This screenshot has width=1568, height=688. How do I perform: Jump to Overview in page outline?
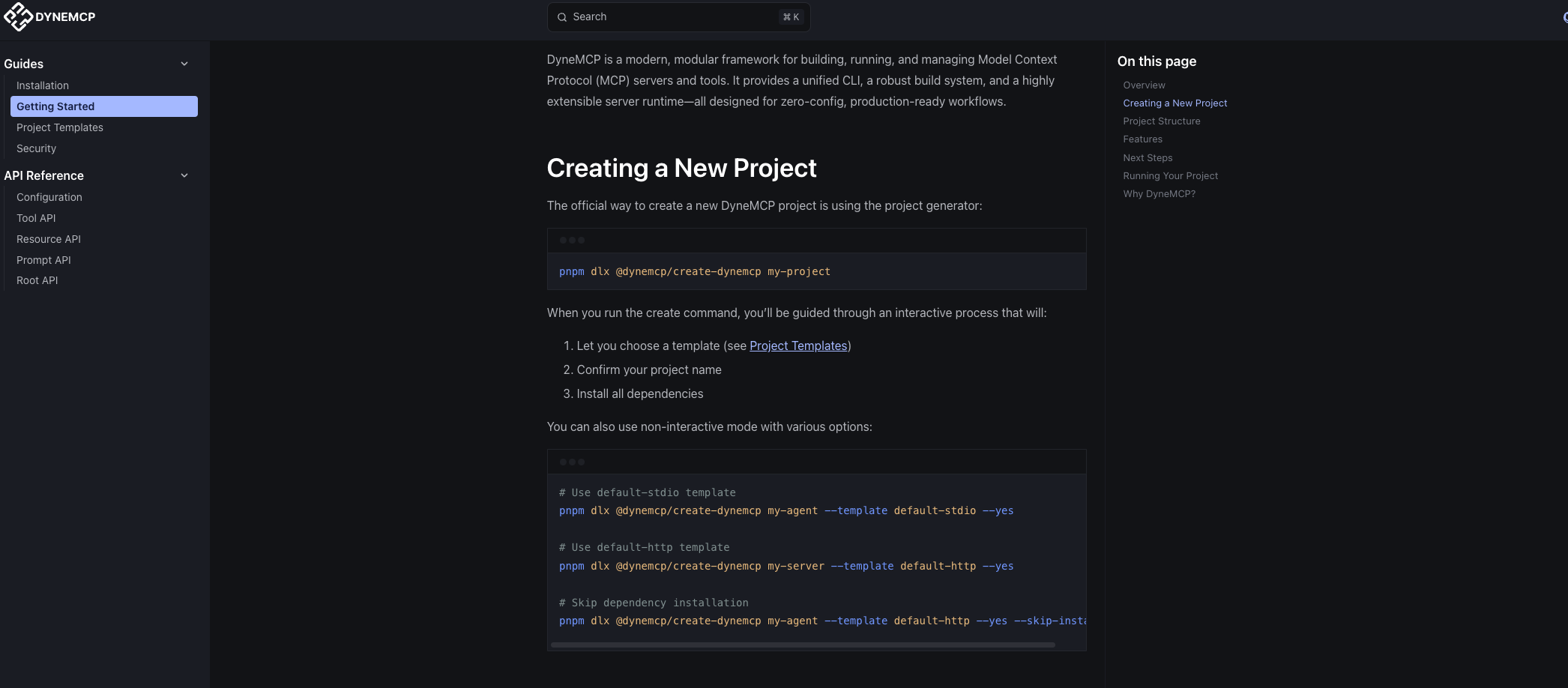pos(1144,85)
